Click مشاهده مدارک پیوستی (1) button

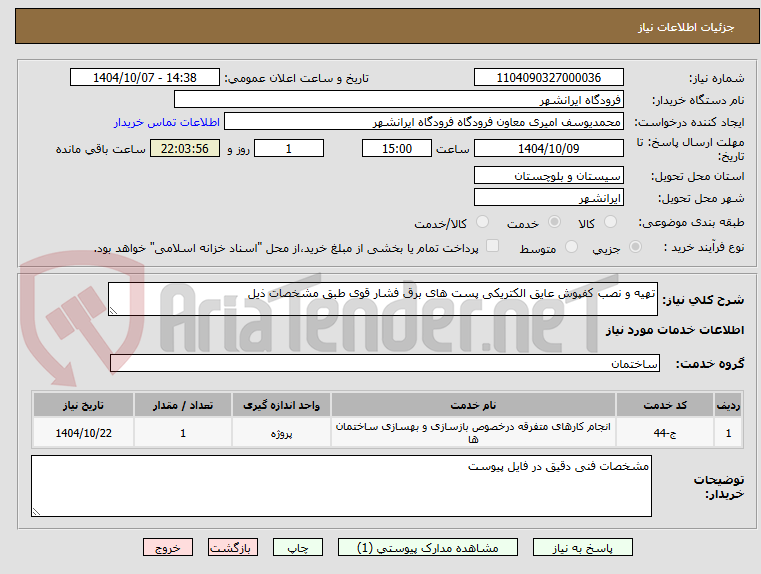tap(428, 547)
